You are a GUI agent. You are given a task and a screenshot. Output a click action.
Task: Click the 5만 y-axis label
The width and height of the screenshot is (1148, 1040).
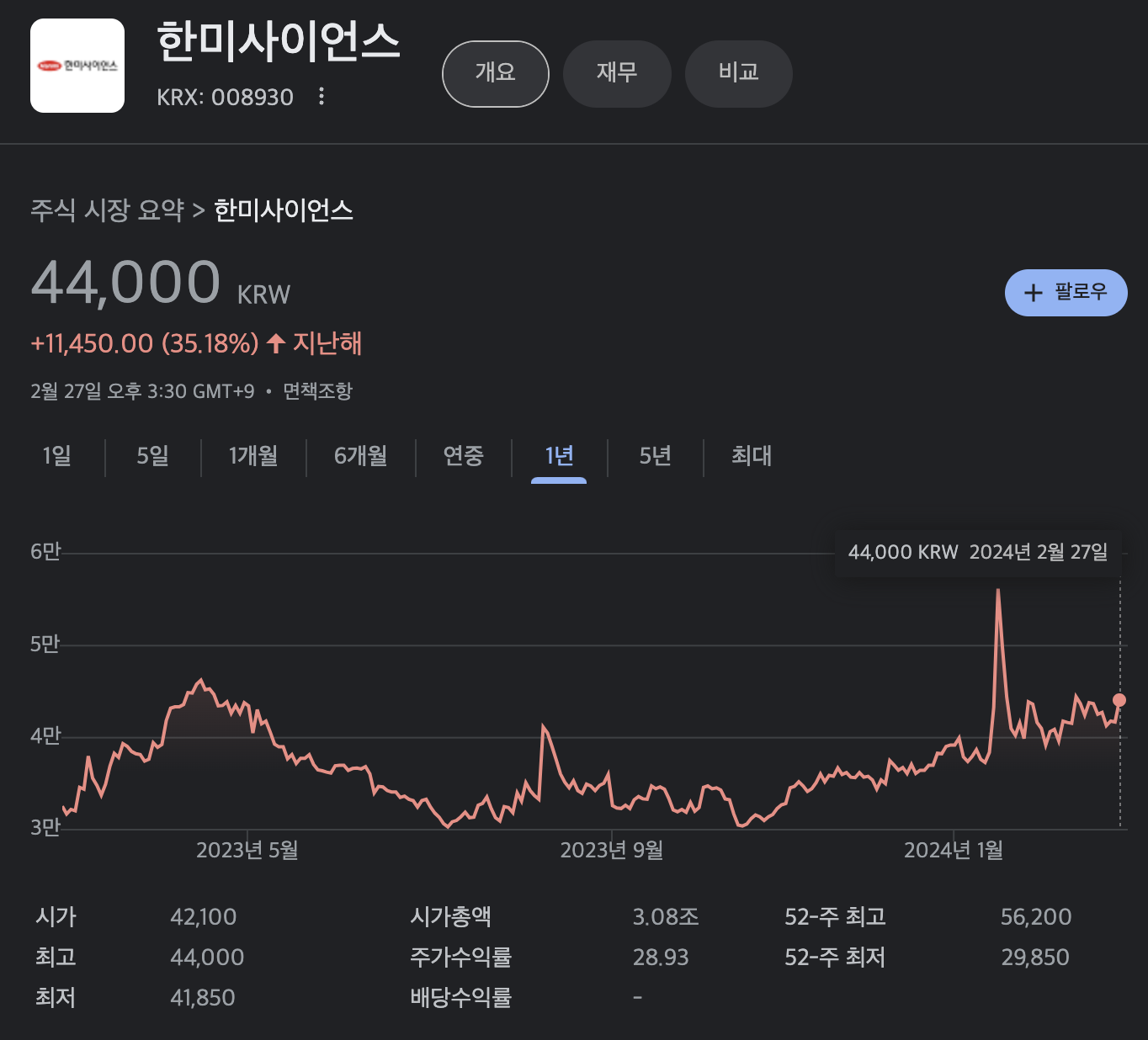pyautogui.click(x=45, y=645)
